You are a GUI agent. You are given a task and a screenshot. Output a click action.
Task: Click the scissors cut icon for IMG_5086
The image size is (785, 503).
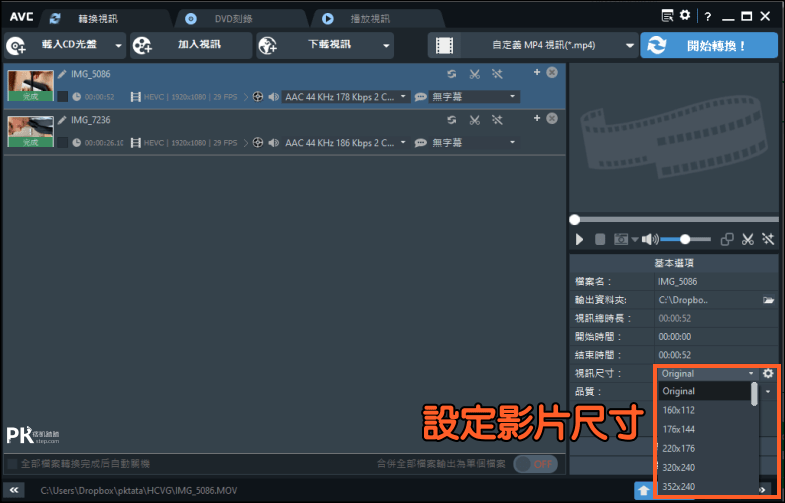pos(475,74)
